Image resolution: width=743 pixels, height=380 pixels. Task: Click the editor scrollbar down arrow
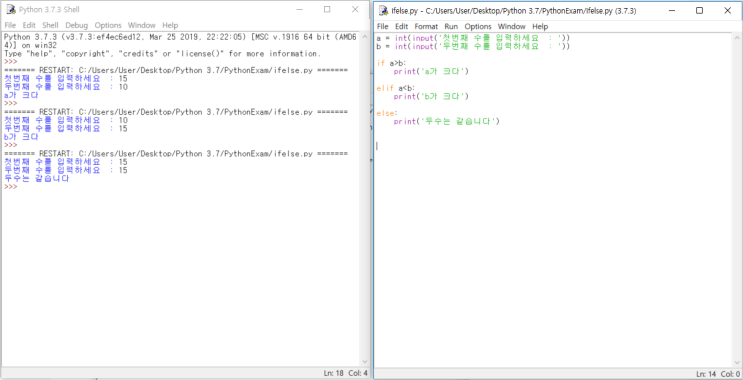click(737, 363)
